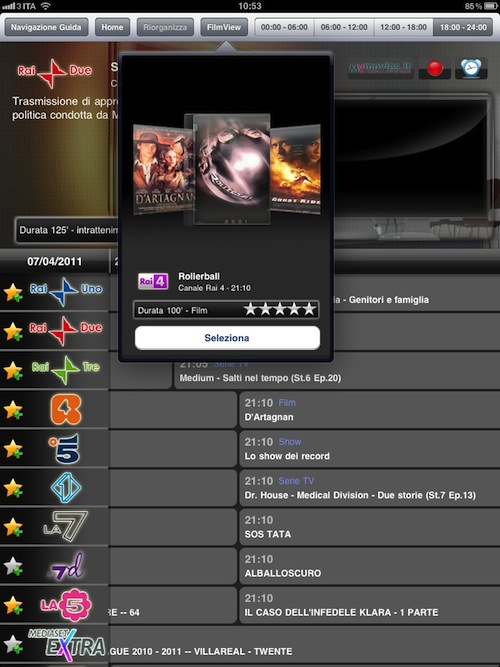Open the SOS TATA listing

[369, 527]
